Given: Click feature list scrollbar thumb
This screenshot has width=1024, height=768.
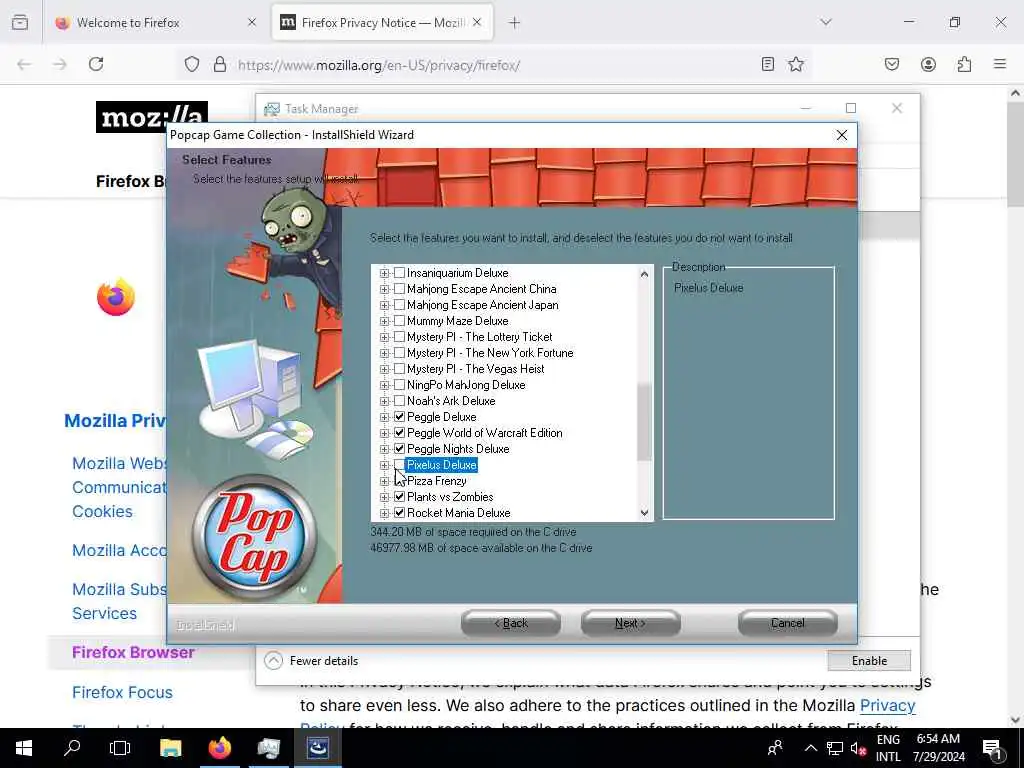Looking at the screenshot, I should click(644, 422).
